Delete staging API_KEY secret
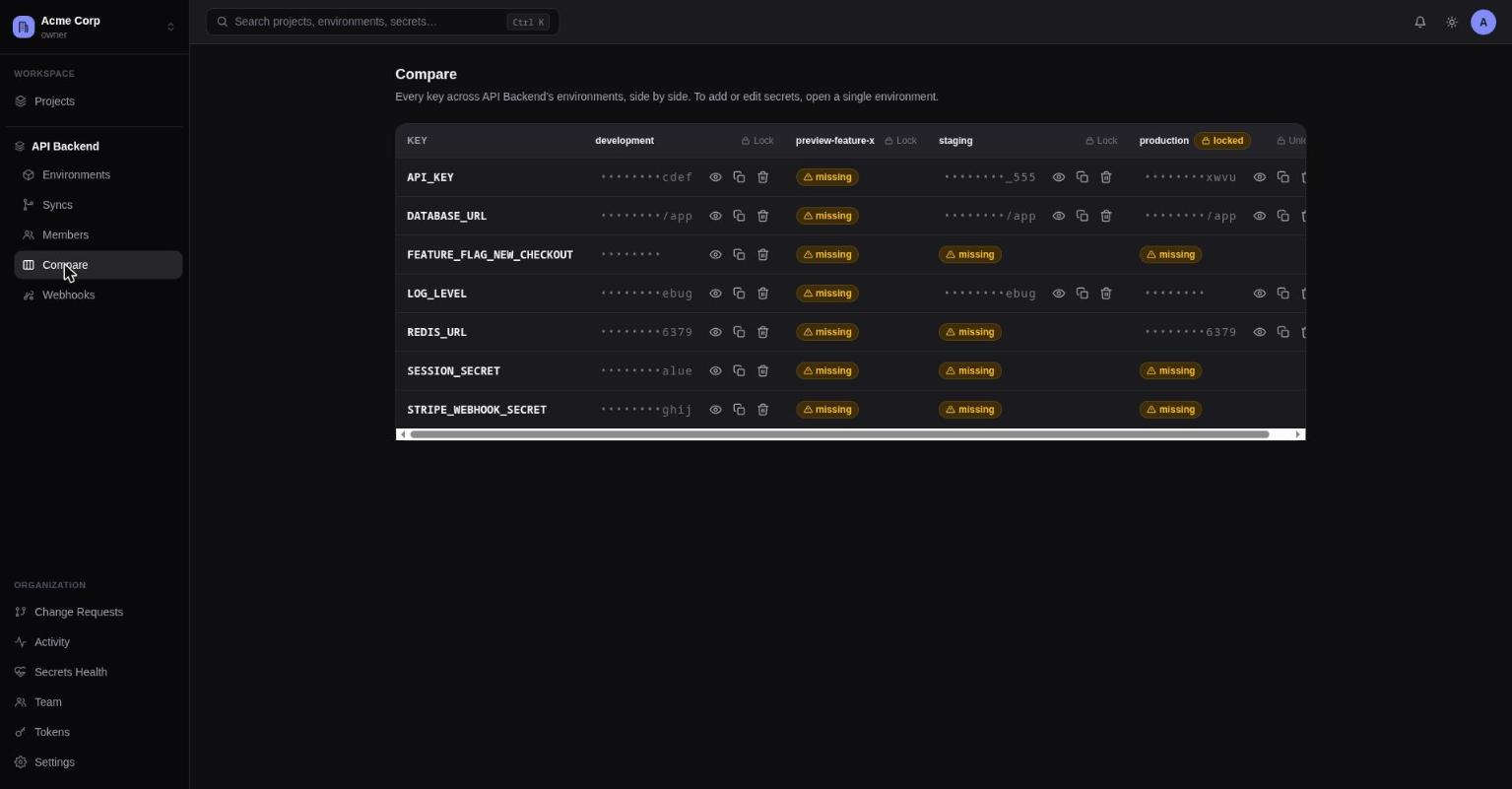The image size is (1512, 789). pyautogui.click(x=1105, y=177)
